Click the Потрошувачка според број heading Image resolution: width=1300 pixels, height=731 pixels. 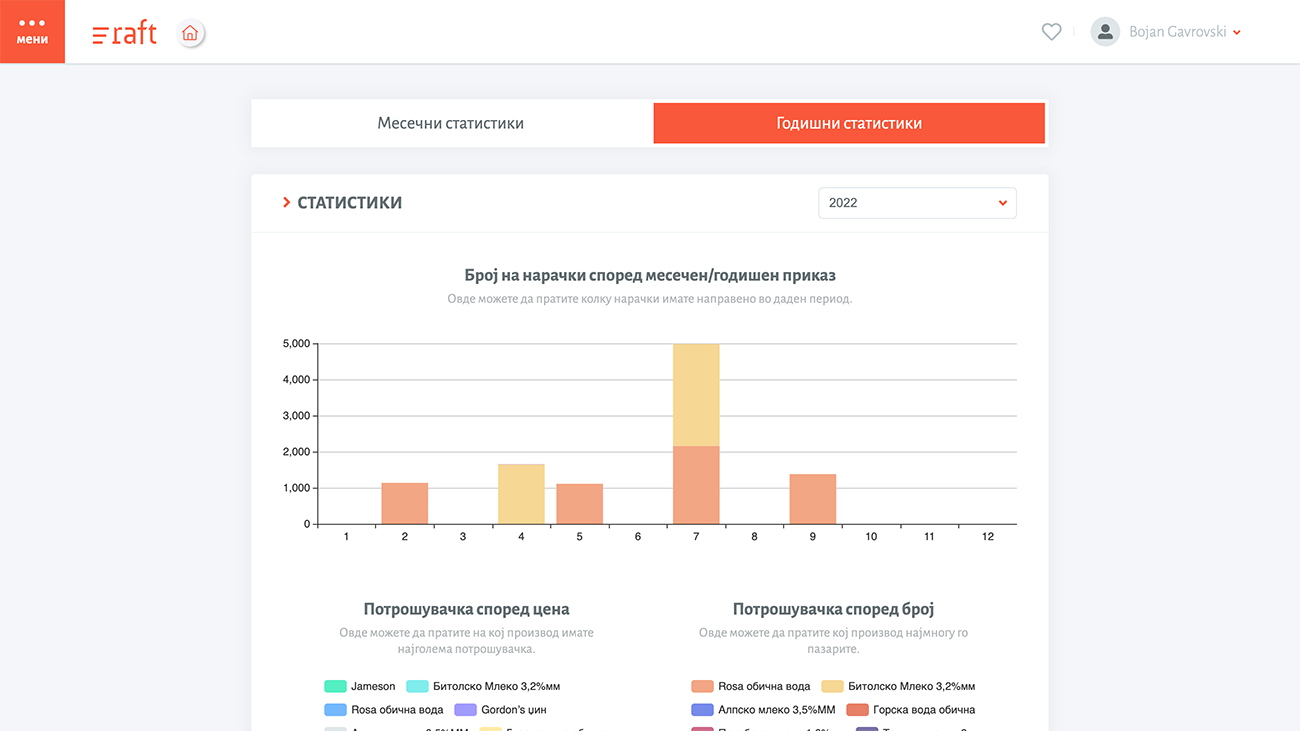point(834,609)
